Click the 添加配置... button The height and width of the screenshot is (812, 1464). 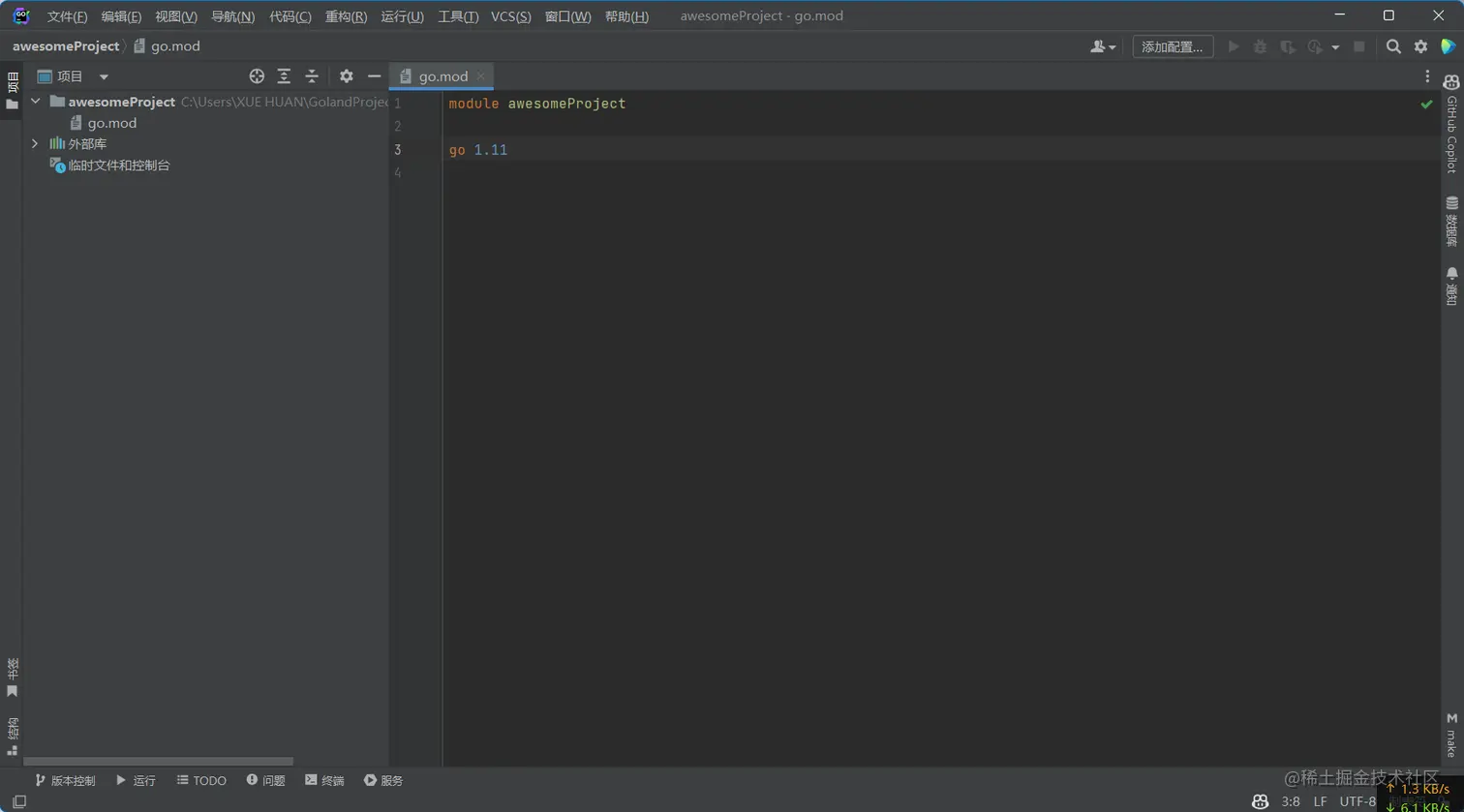click(1173, 46)
